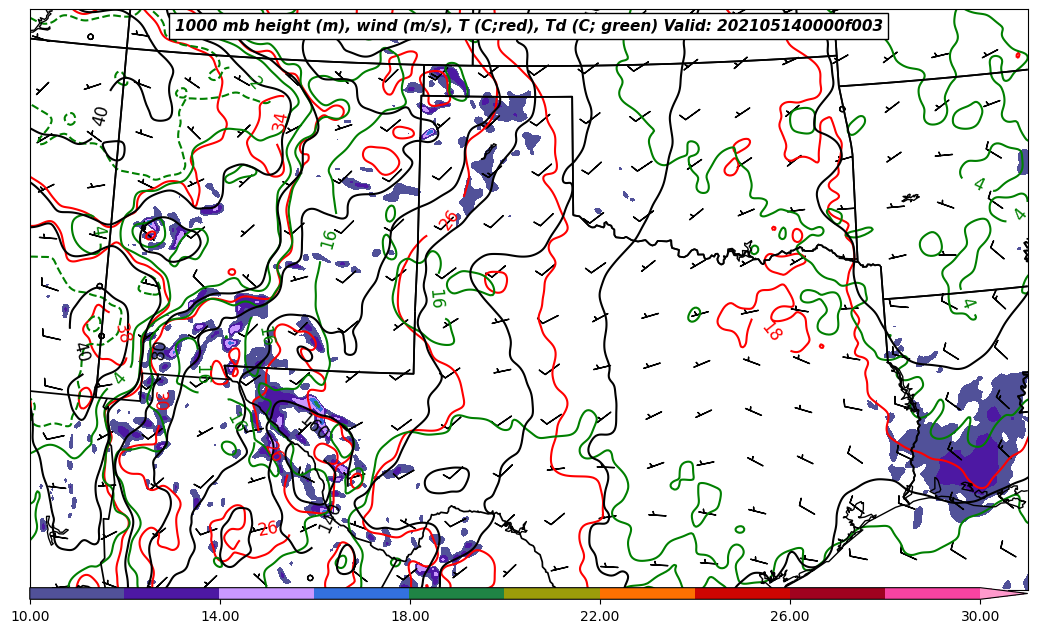This screenshot has width=1037, height=633.
Task: Click the red 18 temperature contour label
Action: [772, 332]
